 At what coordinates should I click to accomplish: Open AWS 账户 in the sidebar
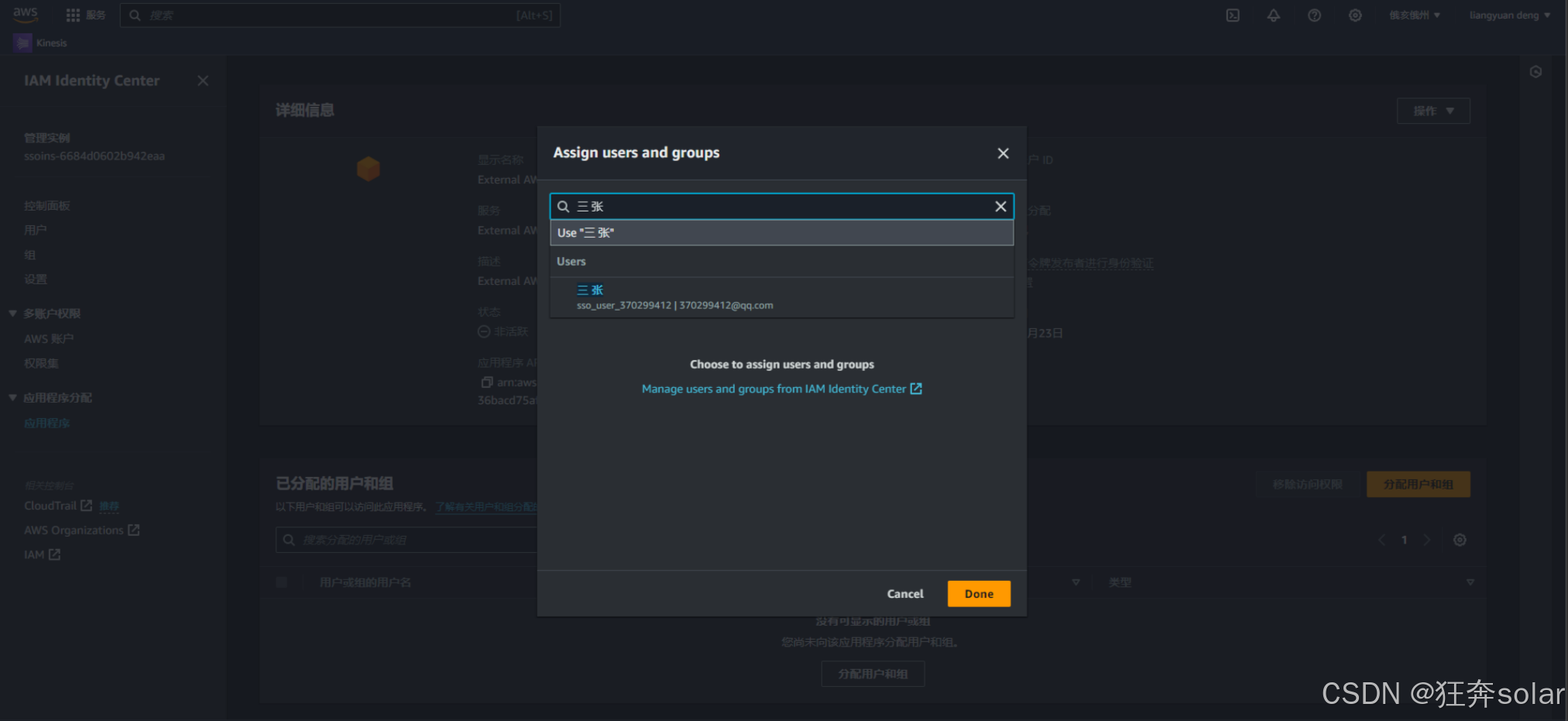[x=49, y=338]
